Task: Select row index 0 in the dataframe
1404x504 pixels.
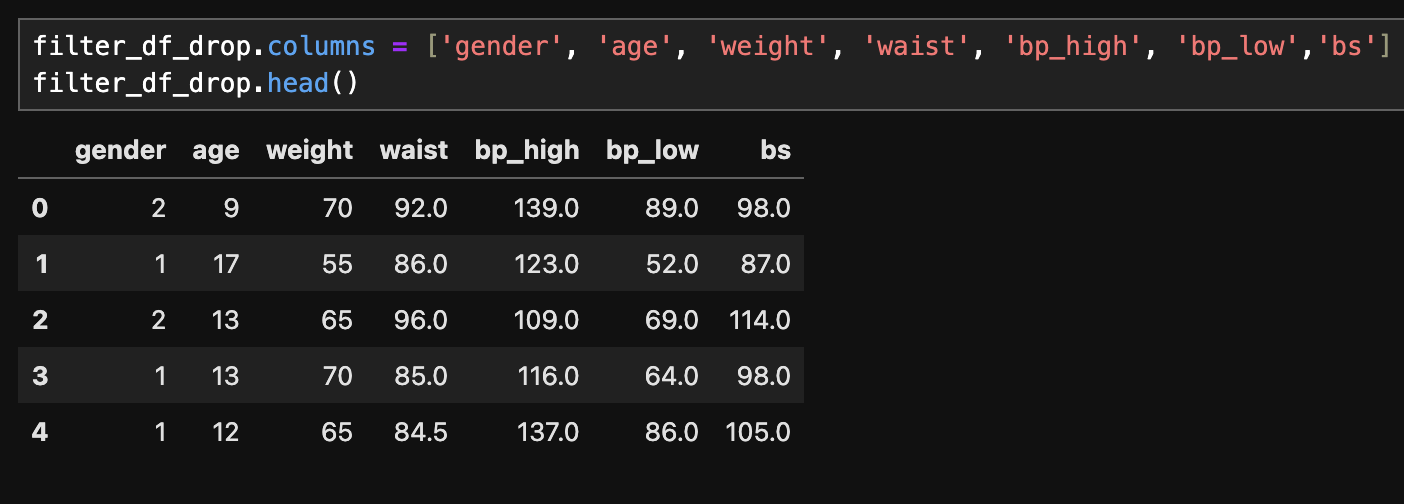Action: (x=40, y=208)
